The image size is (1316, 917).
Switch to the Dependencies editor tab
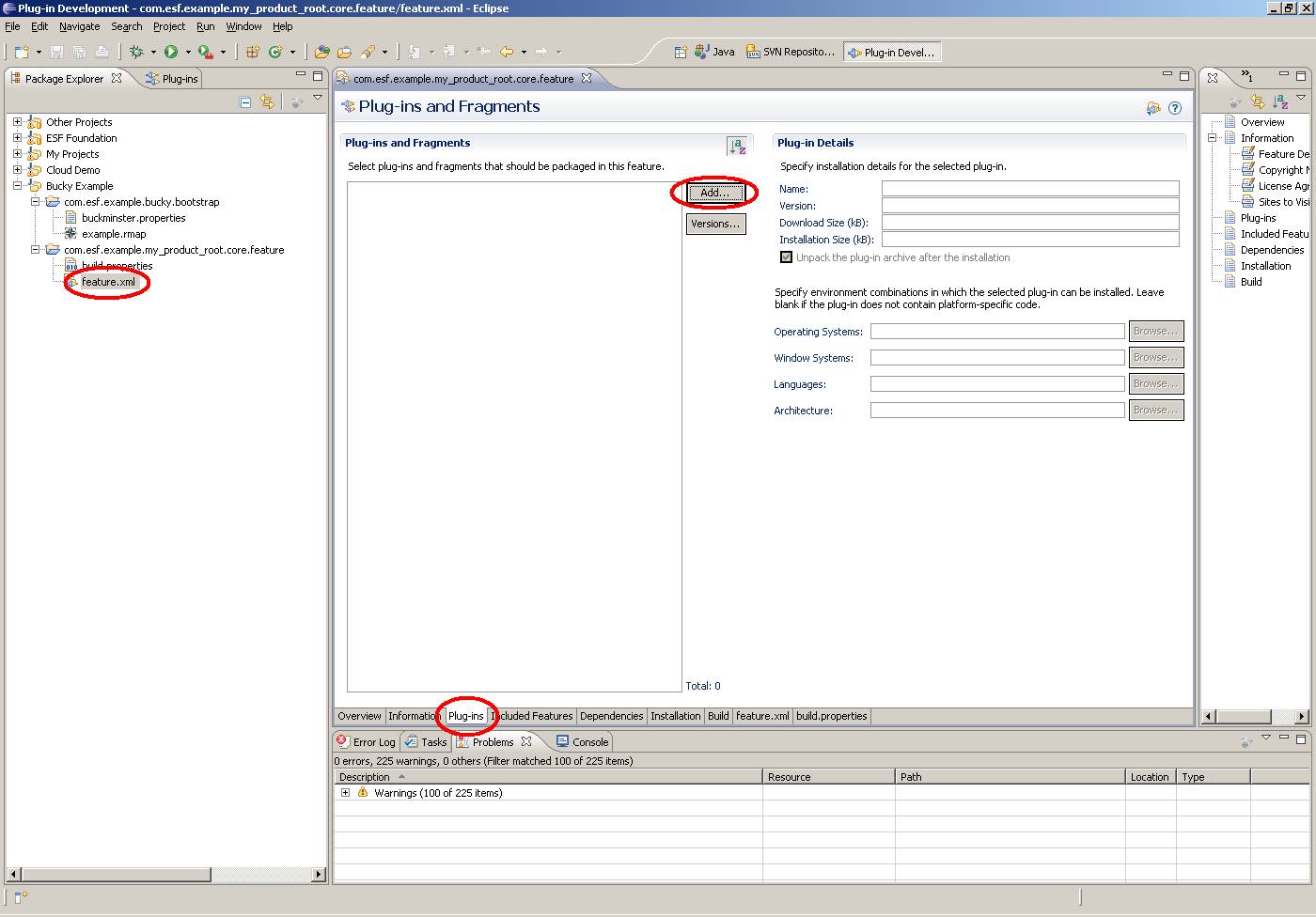pyautogui.click(x=612, y=716)
